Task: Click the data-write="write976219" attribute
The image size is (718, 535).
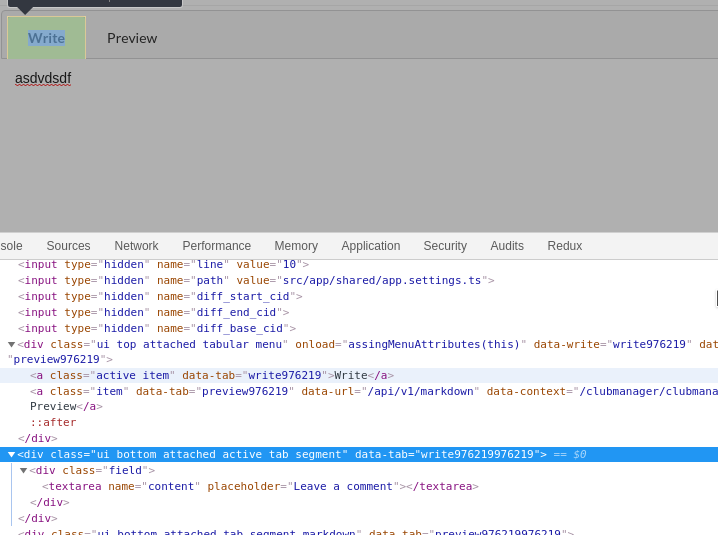Action: (x=613, y=344)
